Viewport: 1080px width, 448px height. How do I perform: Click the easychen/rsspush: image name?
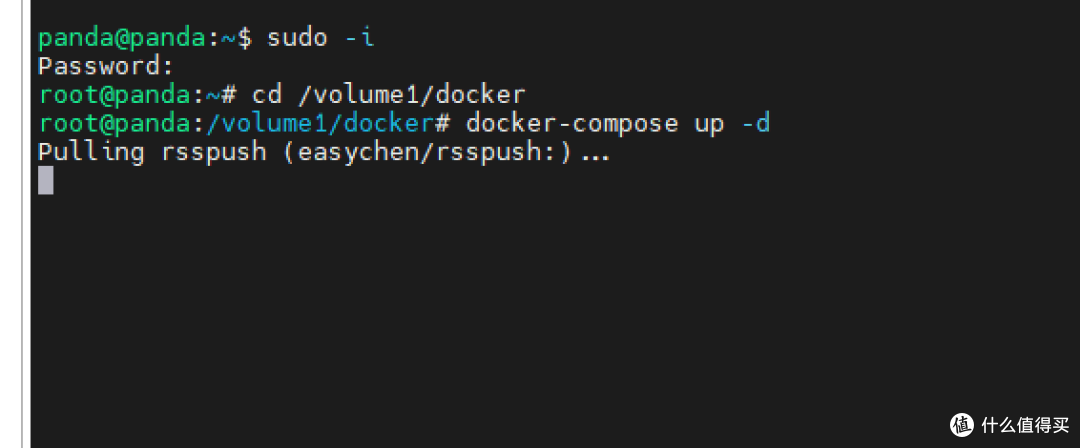426,152
